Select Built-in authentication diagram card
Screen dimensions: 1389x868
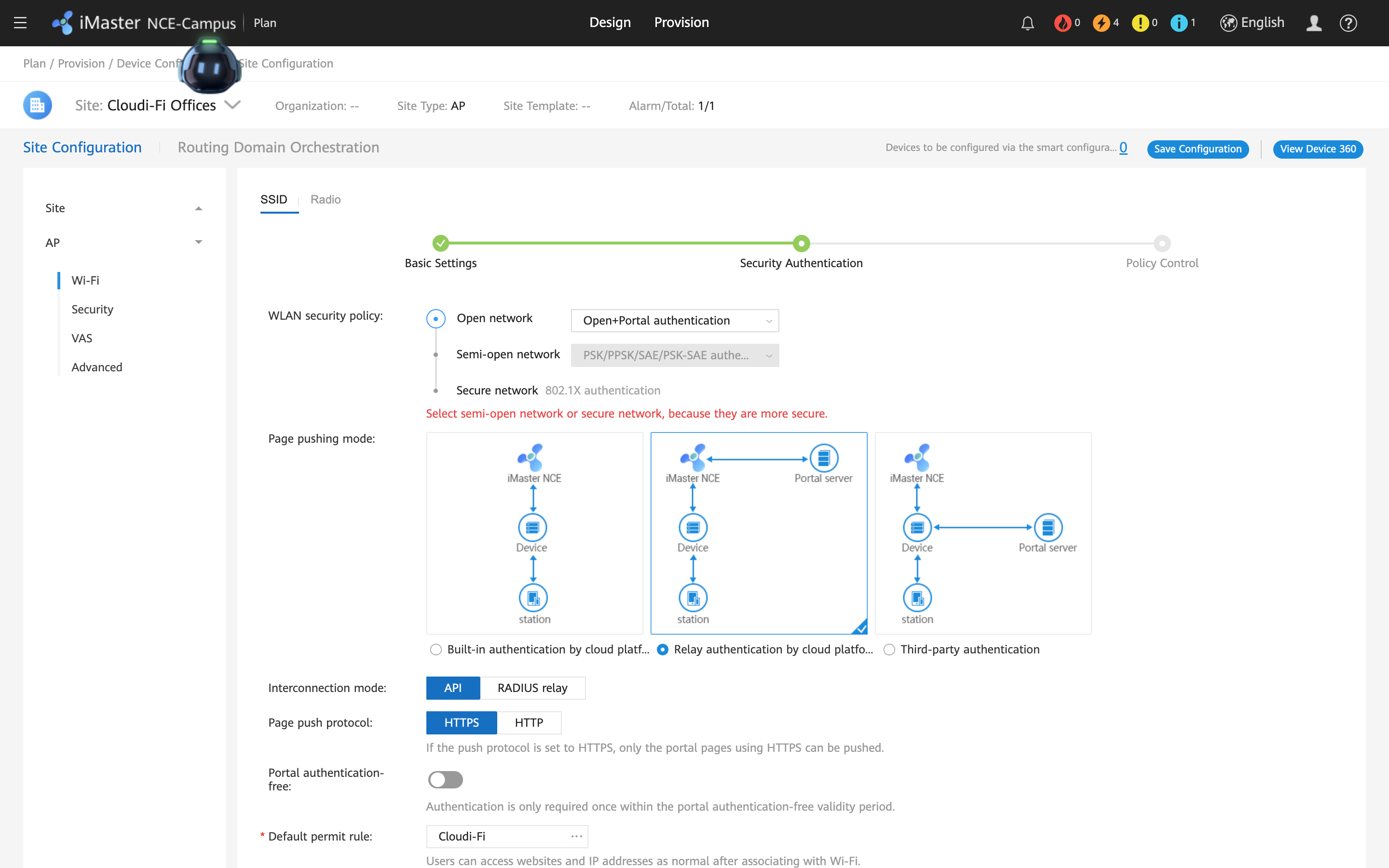click(x=534, y=533)
